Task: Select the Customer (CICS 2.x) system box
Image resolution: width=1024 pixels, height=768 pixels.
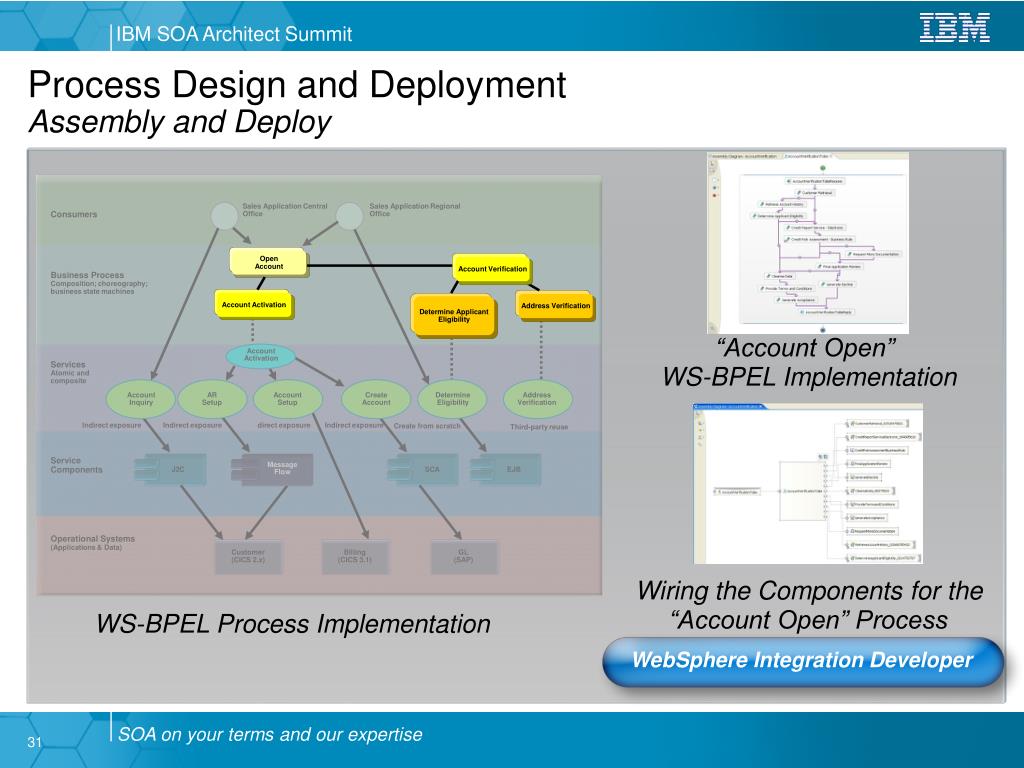Action: [248, 557]
